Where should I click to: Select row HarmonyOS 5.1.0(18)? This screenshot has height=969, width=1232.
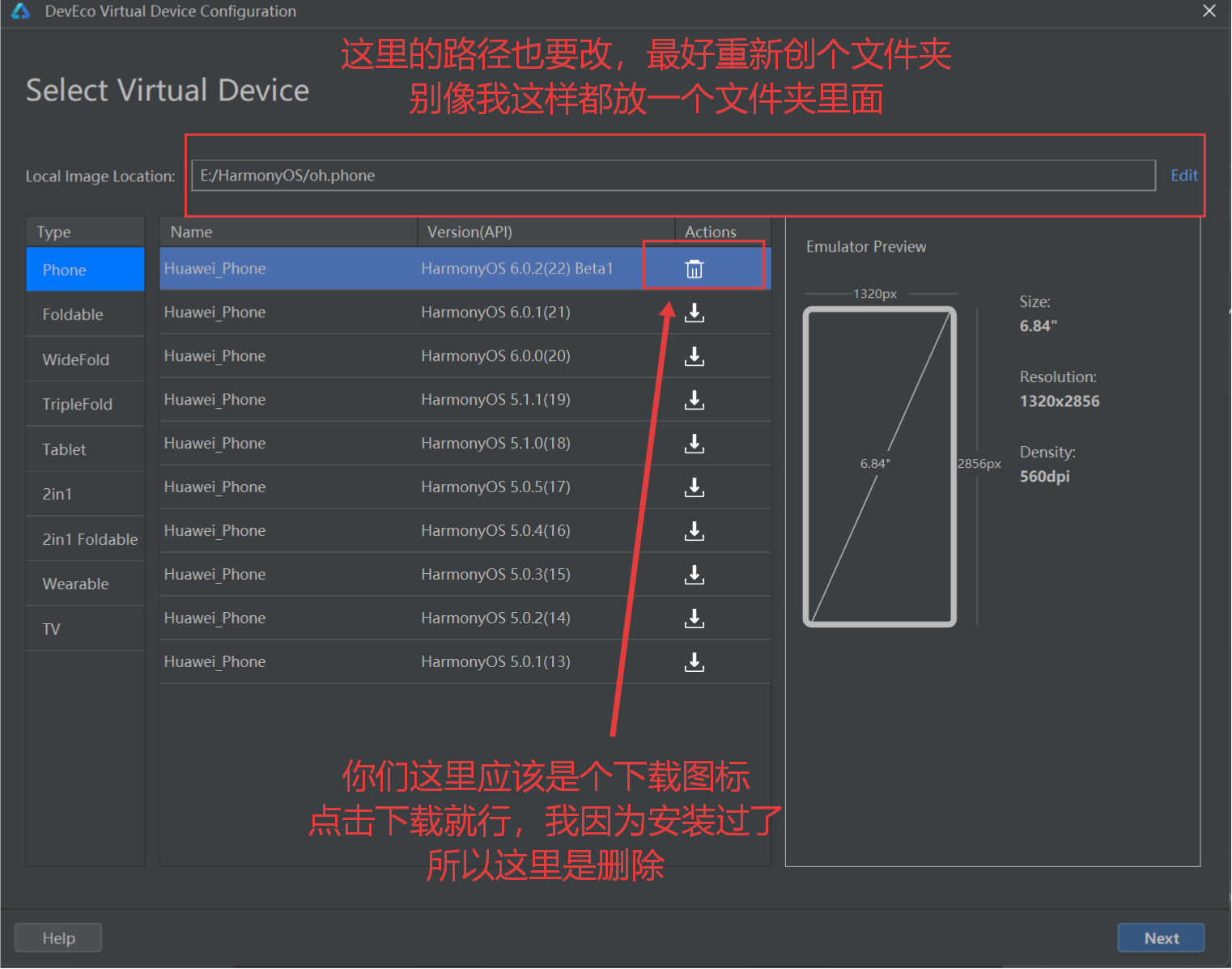click(465, 444)
